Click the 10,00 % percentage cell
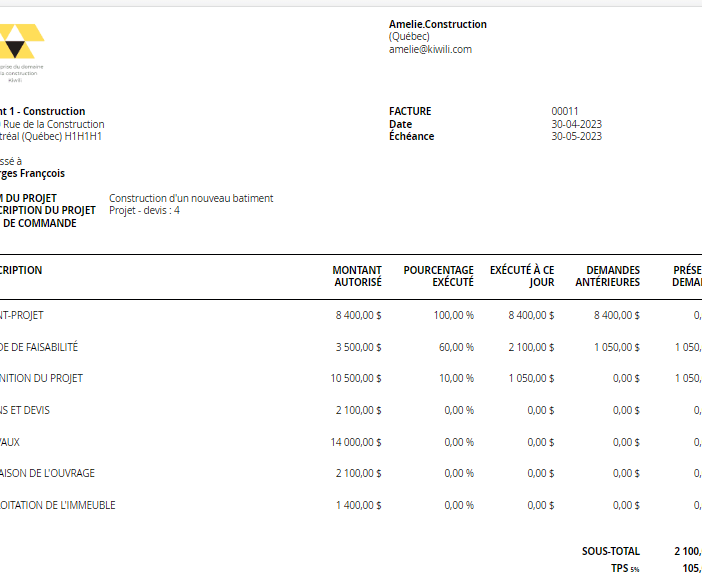This screenshot has width=702, height=580. coord(456,378)
